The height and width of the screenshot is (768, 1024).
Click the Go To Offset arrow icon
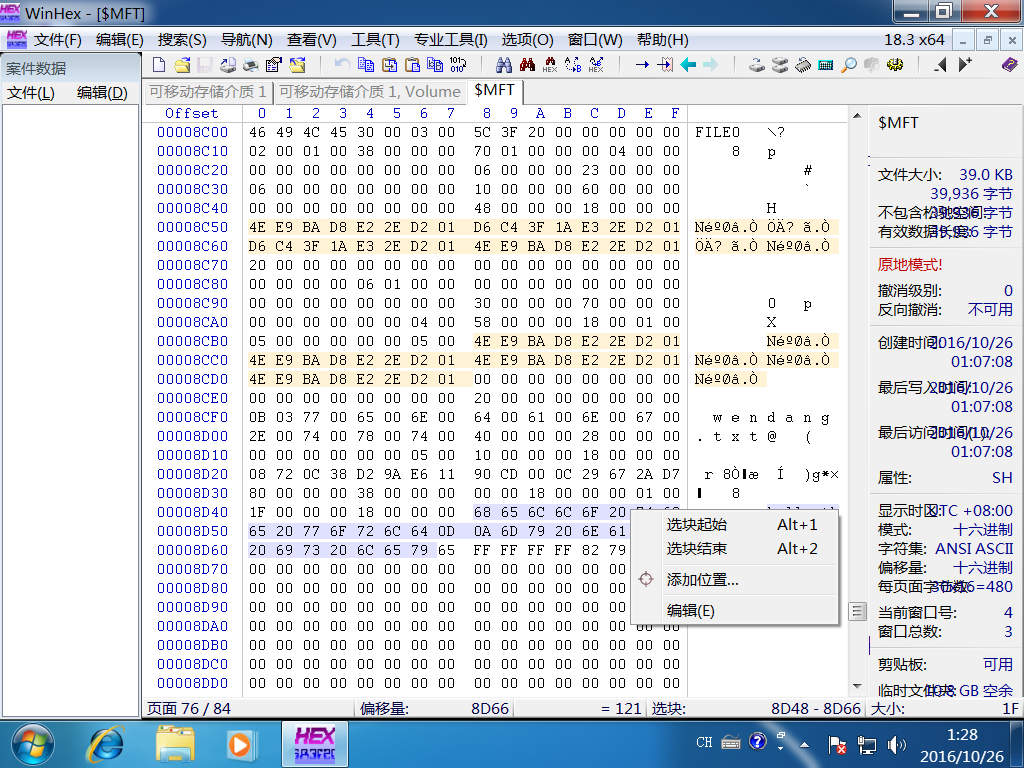coord(642,65)
